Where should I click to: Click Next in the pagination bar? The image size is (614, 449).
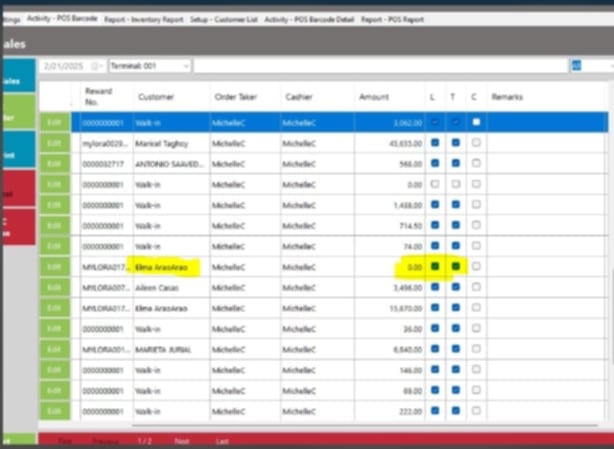pos(182,440)
